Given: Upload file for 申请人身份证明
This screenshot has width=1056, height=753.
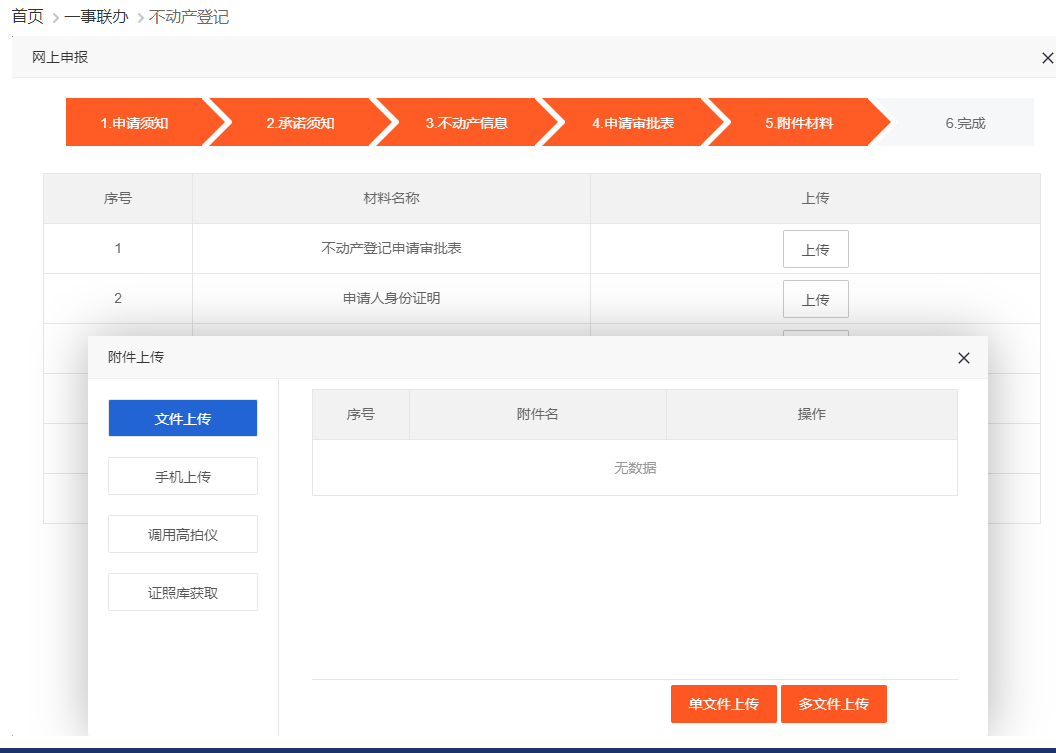Looking at the screenshot, I should tap(815, 300).
